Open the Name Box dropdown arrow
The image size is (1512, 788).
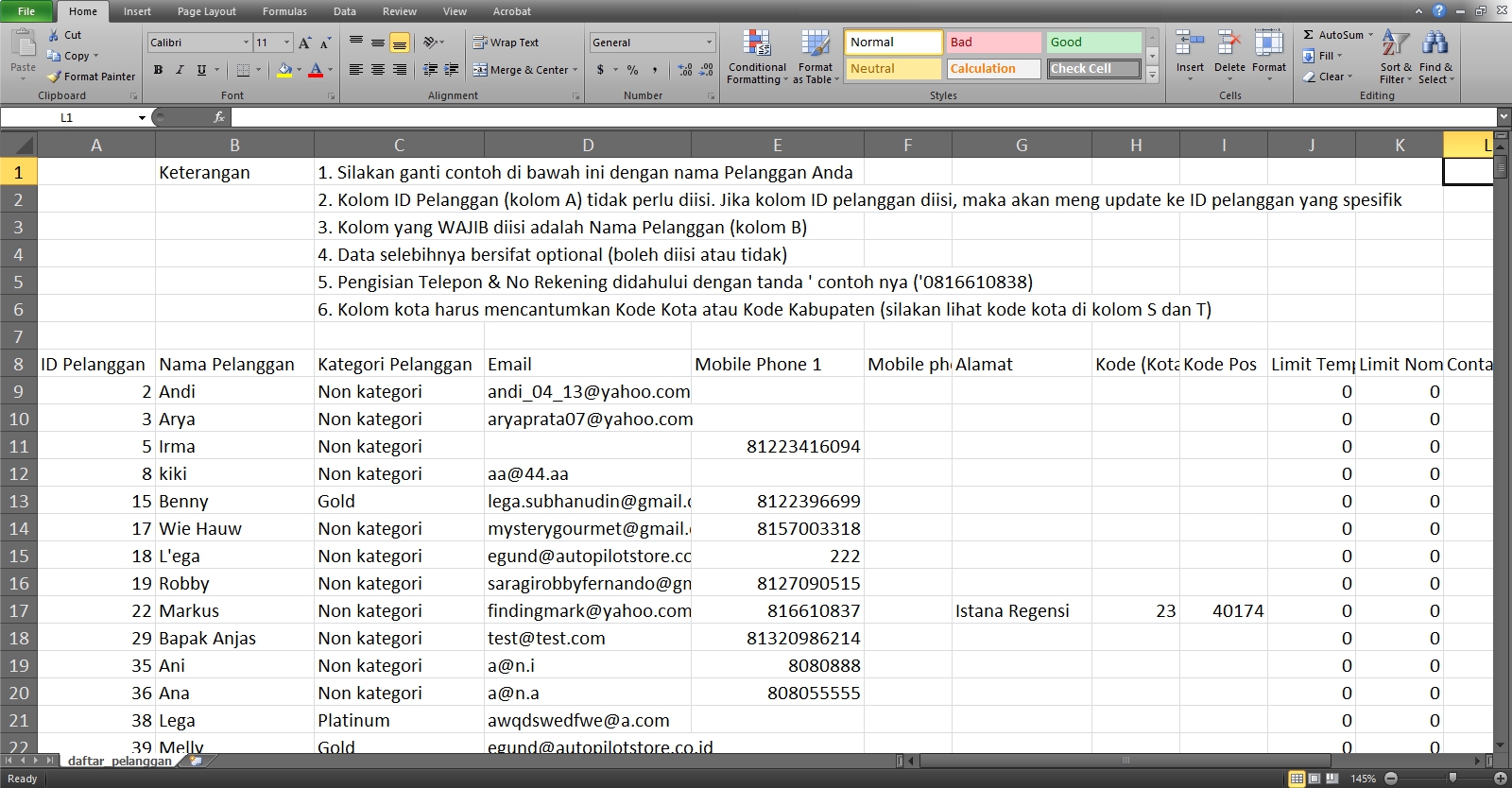click(x=142, y=118)
